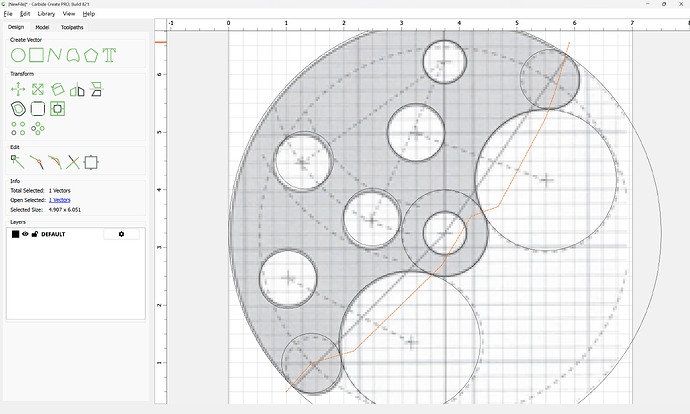This screenshot has height=414, width=690.
Task: Click the 'Total Selected: 1 Vectors' text
Action: tap(40, 191)
